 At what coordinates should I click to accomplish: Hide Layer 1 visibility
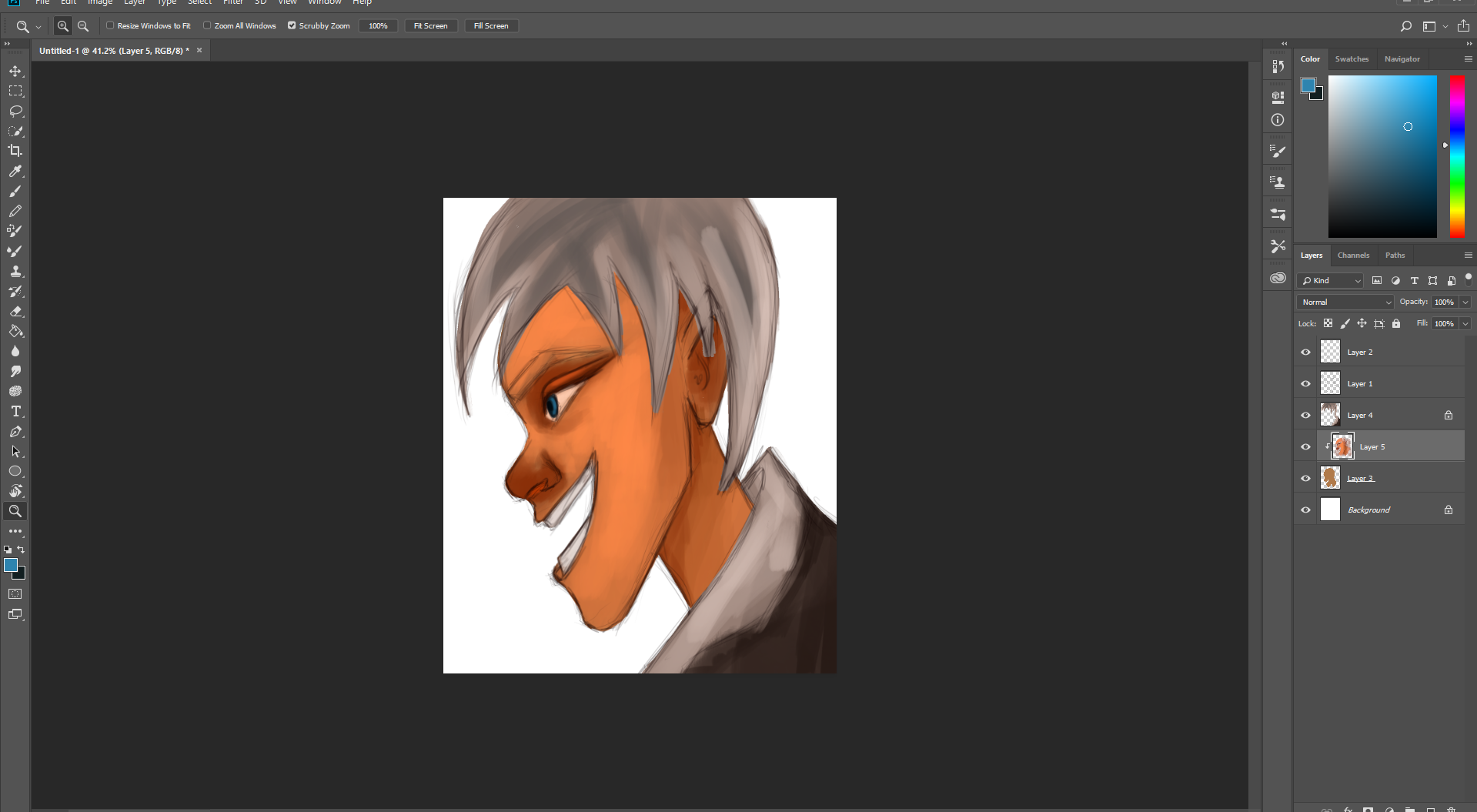point(1305,384)
